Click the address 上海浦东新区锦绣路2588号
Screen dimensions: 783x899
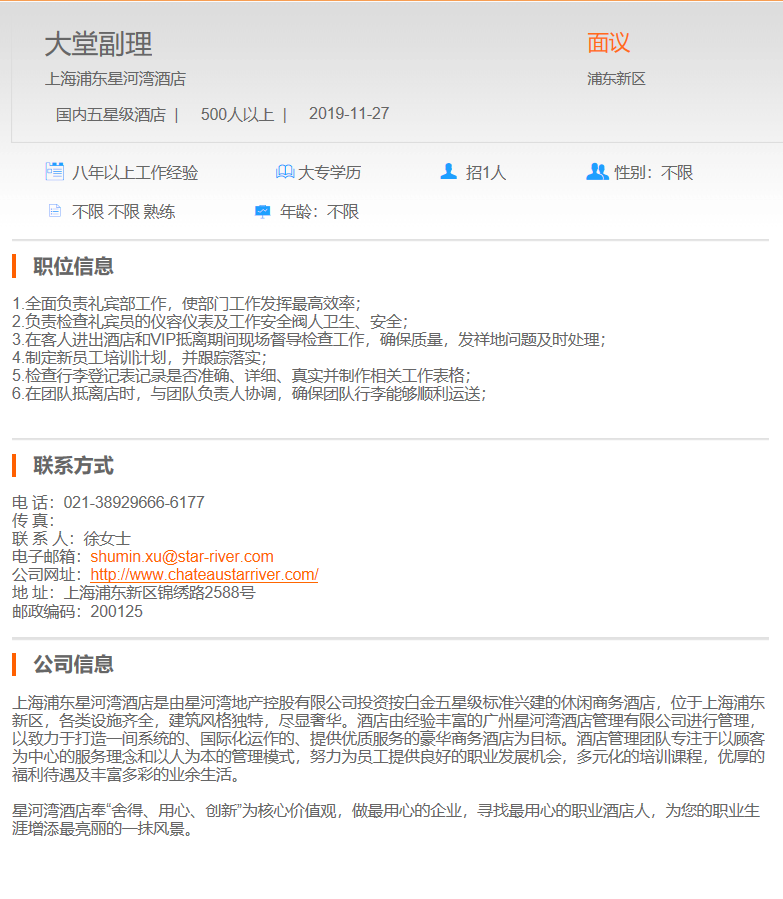tap(159, 592)
